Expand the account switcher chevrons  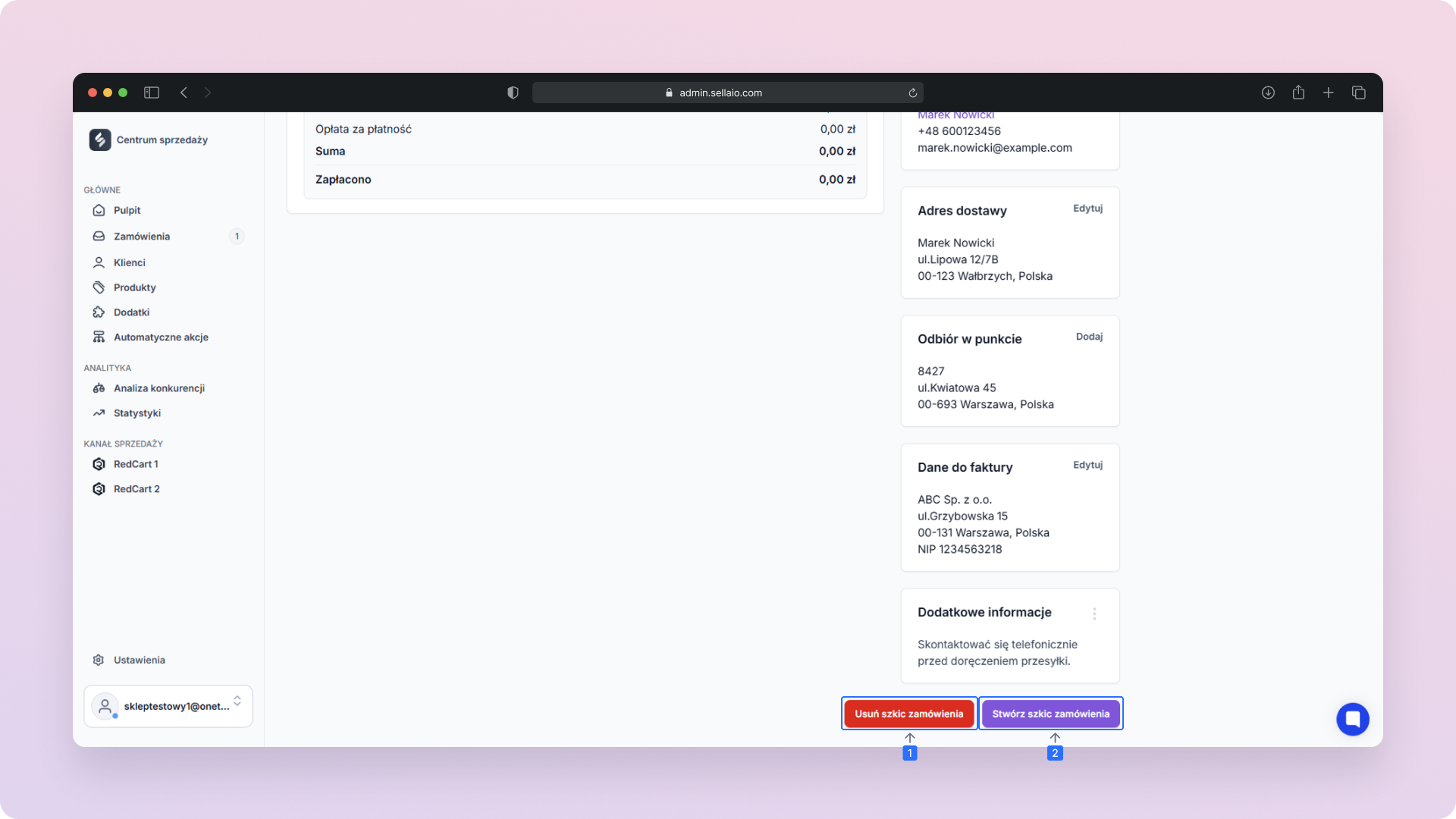click(237, 701)
